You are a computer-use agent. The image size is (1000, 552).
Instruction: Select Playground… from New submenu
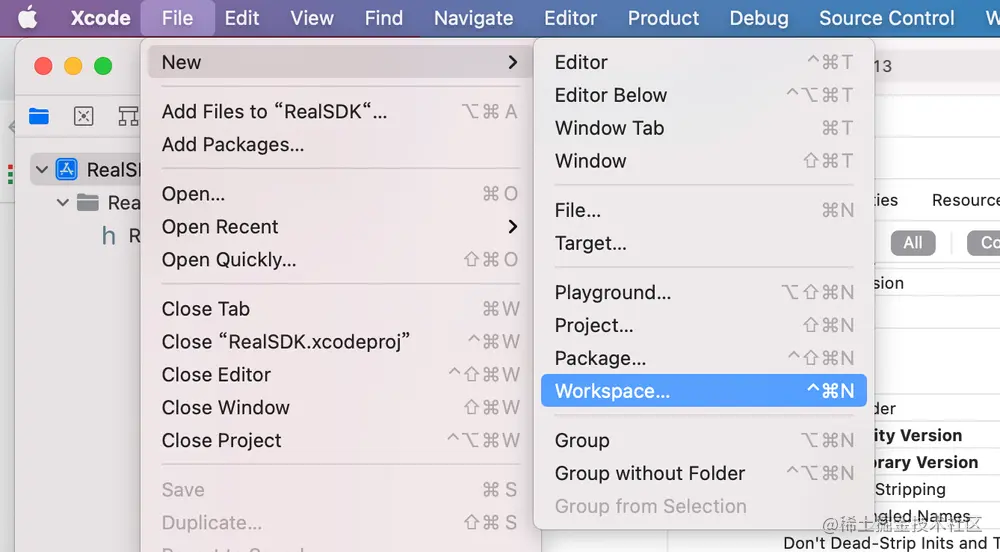[703, 293]
